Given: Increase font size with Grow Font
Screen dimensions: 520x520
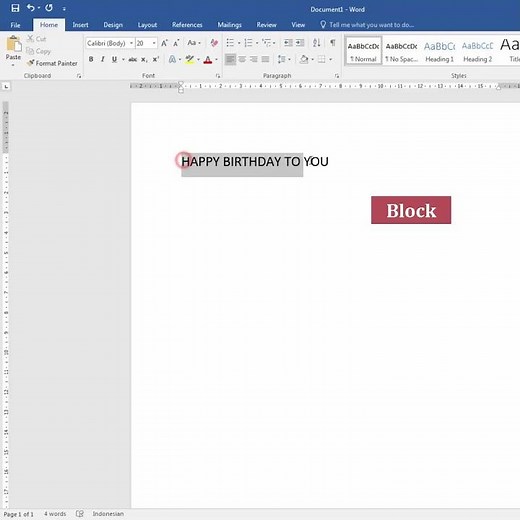Looking at the screenshot, I should coord(164,43).
